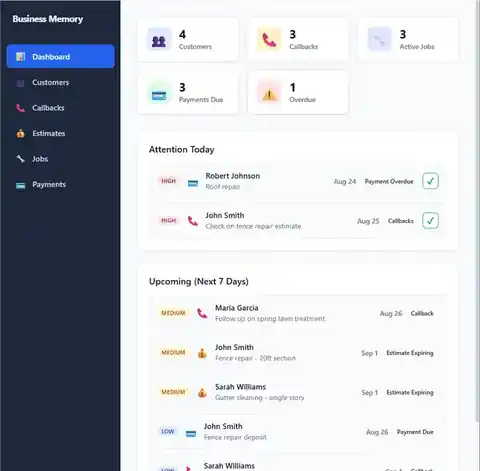This screenshot has width=480, height=471.
Task: Click "Gutter cleaning - single story" text
Action: tap(259, 398)
